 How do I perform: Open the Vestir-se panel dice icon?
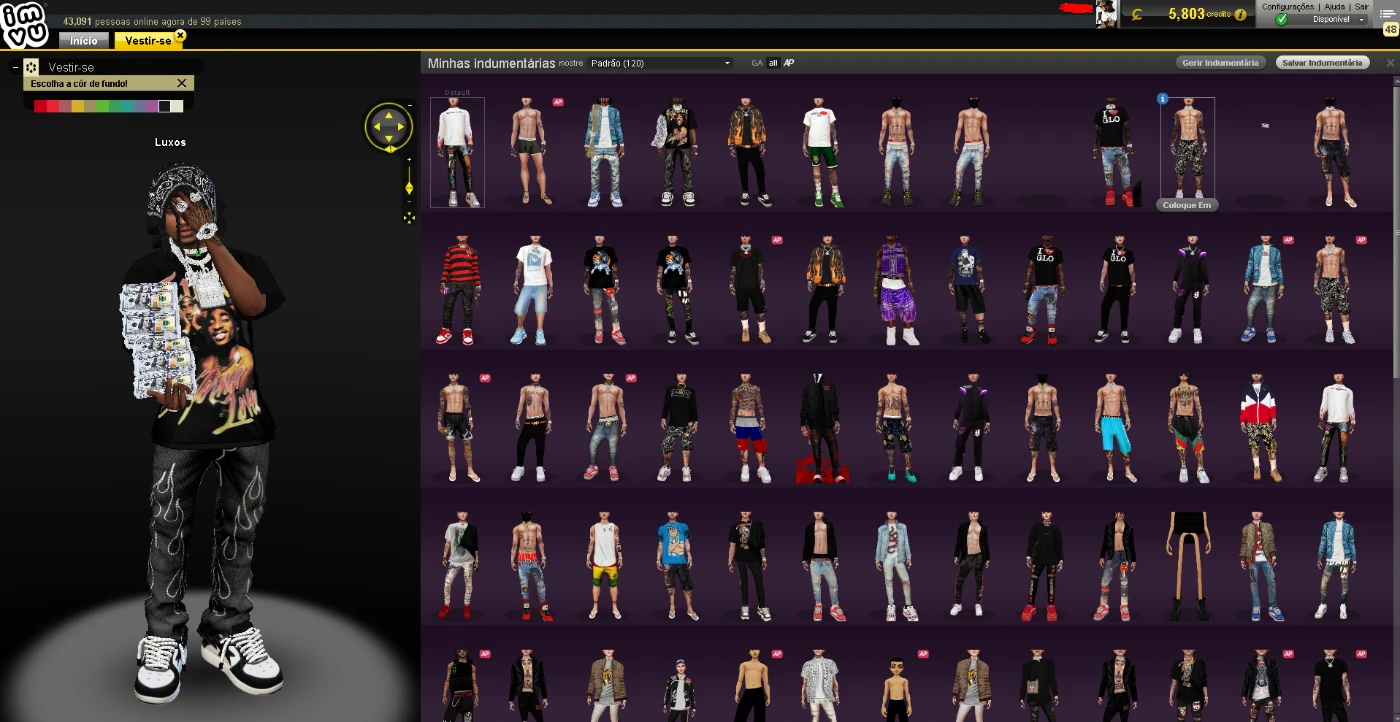(32, 67)
